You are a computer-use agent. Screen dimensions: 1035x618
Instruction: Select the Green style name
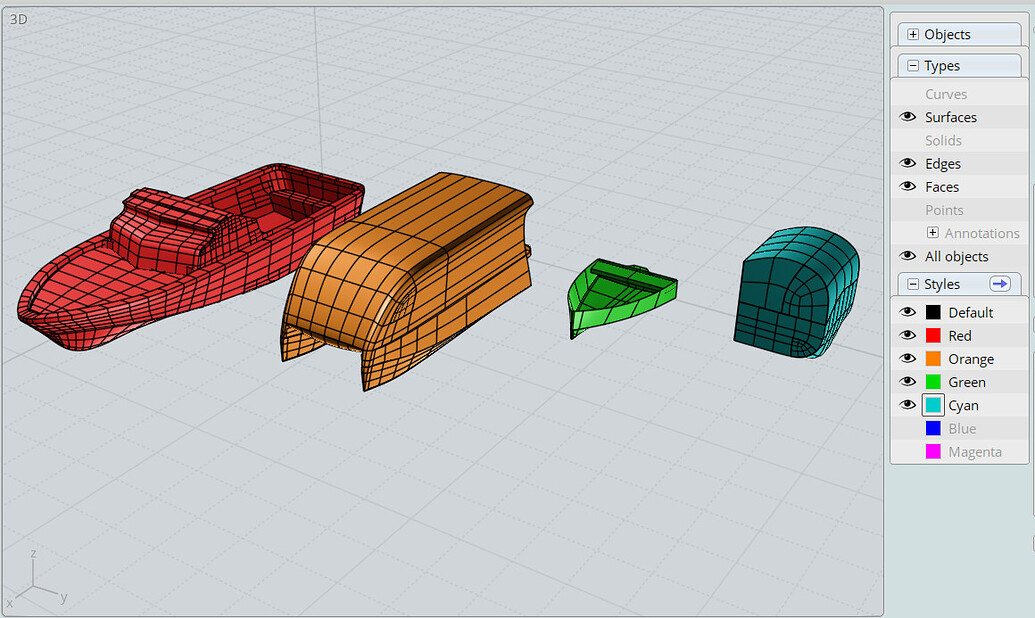point(967,382)
